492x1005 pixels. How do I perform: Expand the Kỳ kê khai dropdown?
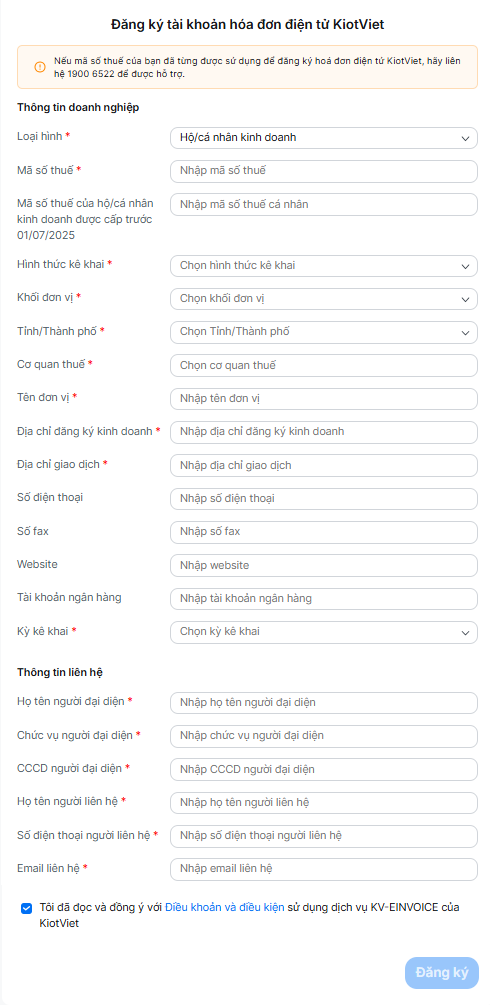pos(324,633)
